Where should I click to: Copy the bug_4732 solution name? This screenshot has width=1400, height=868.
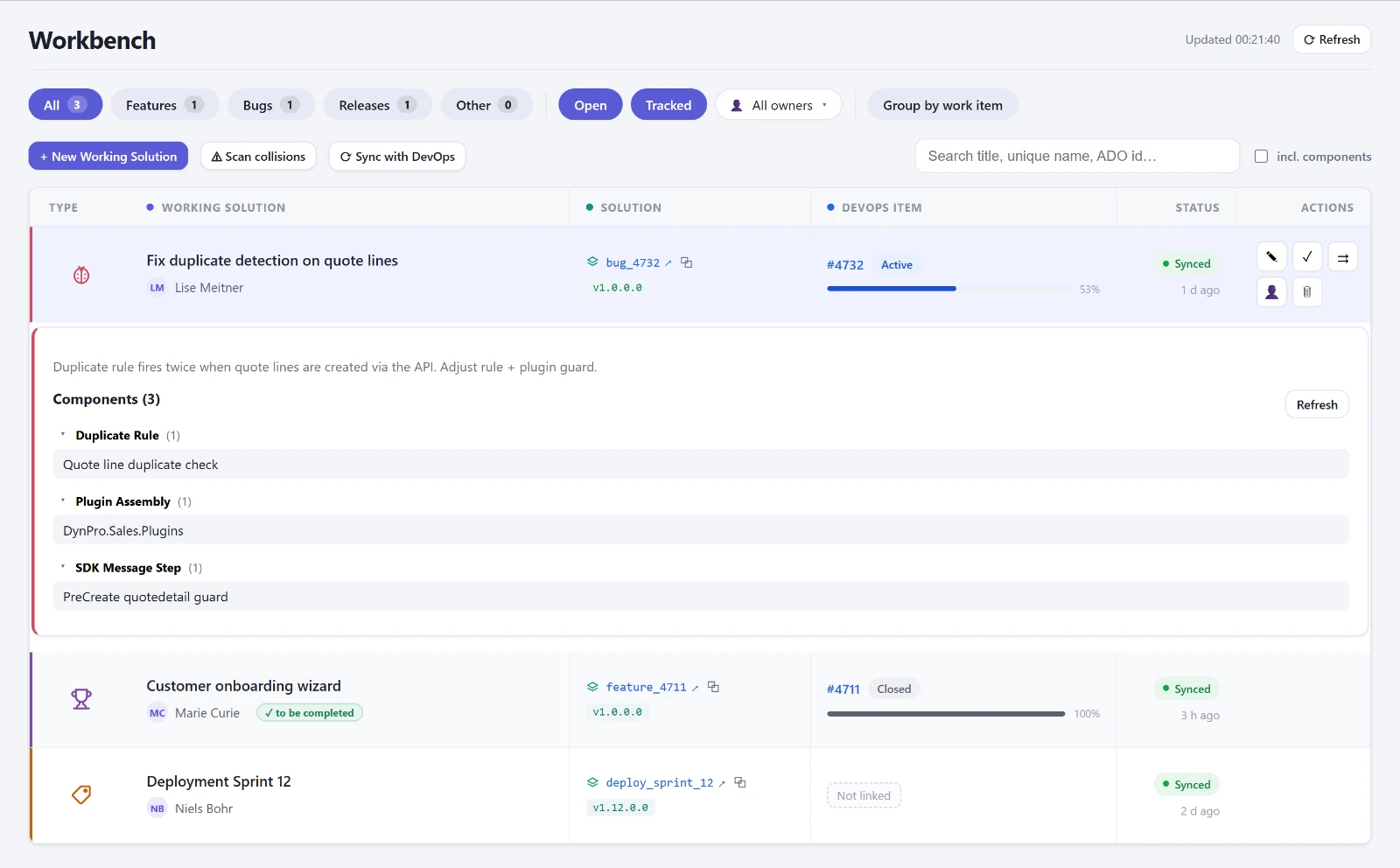[687, 262]
